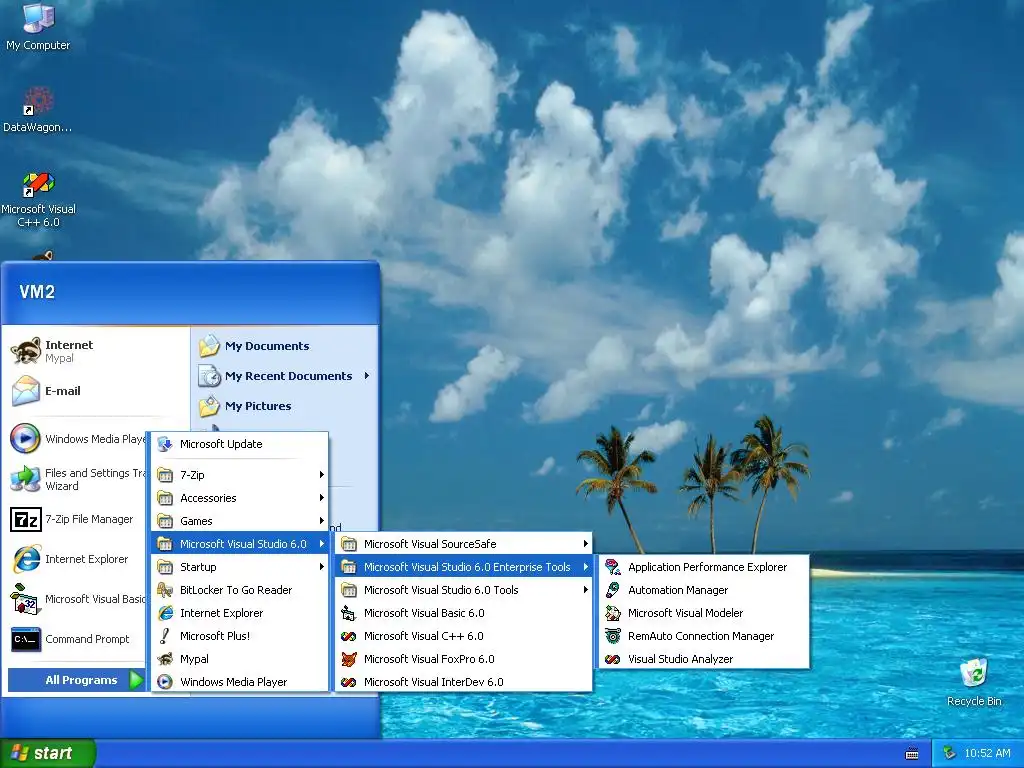Screen dimensions: 1024x768
Task: Click the Microsoft Visual Modeler label
Action: click(685, 613)
